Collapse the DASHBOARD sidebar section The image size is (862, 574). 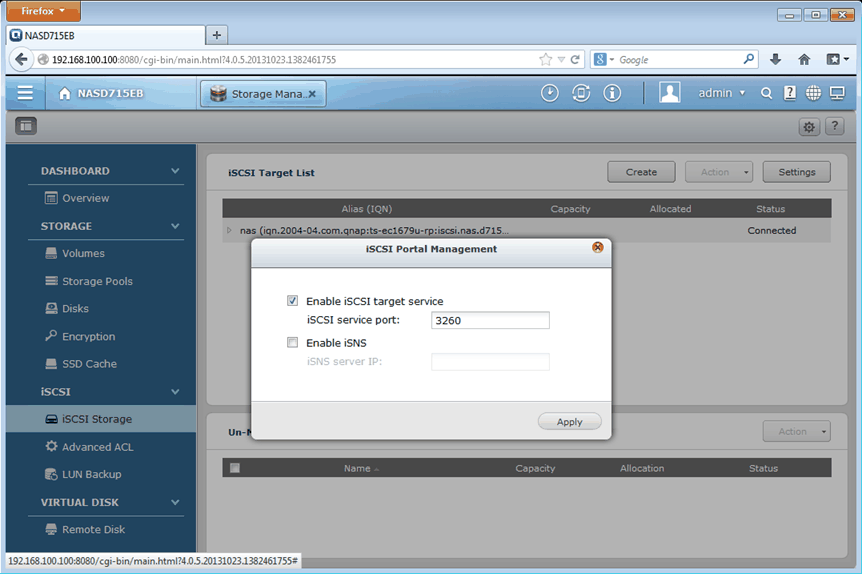click(175, 171)
